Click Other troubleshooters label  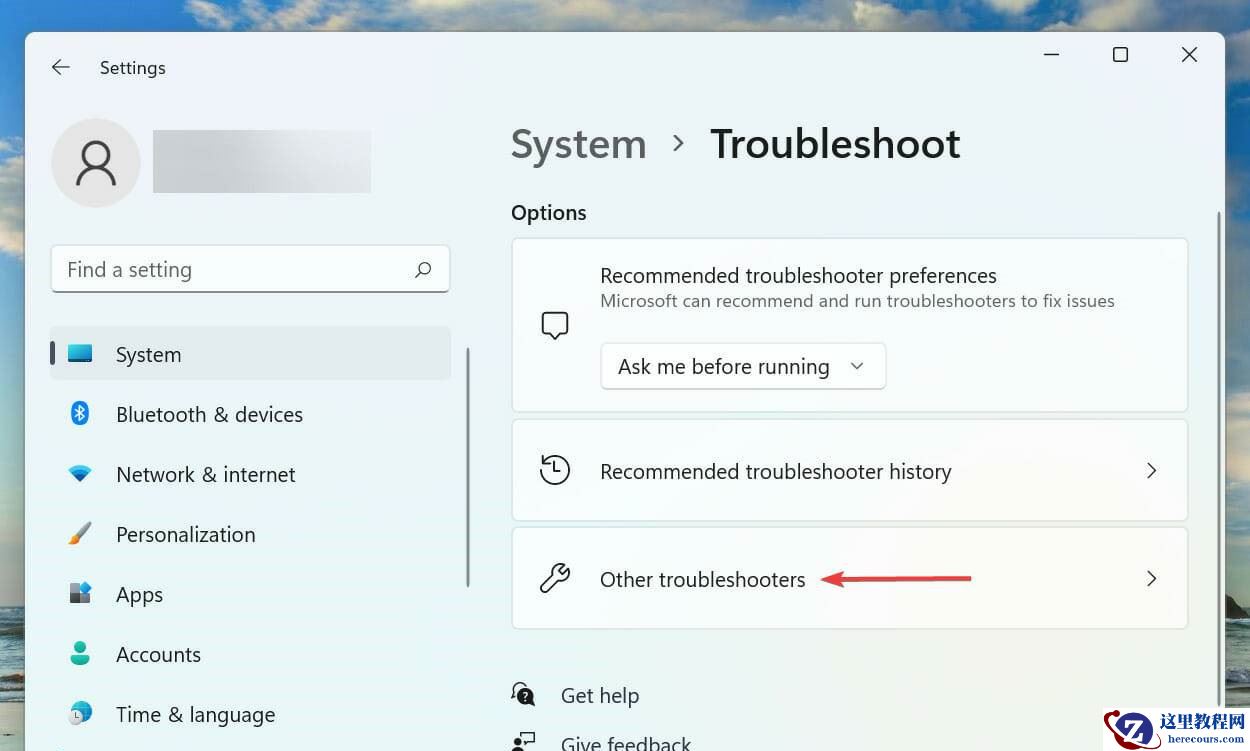(x=702, y=579)
